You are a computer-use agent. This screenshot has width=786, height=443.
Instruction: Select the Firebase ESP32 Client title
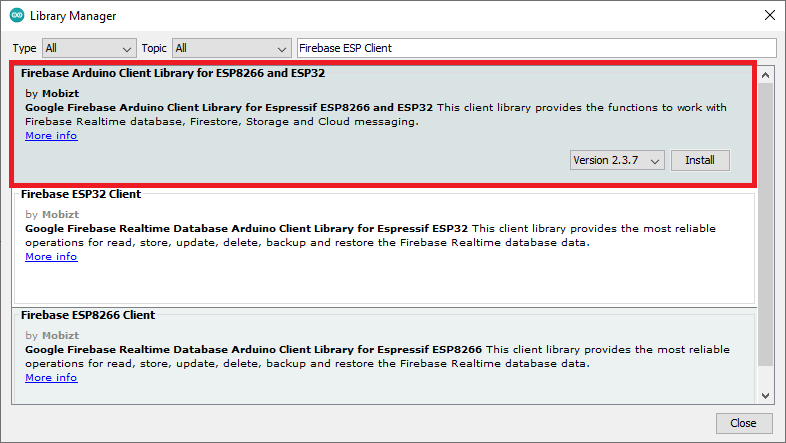coord(81,194)
